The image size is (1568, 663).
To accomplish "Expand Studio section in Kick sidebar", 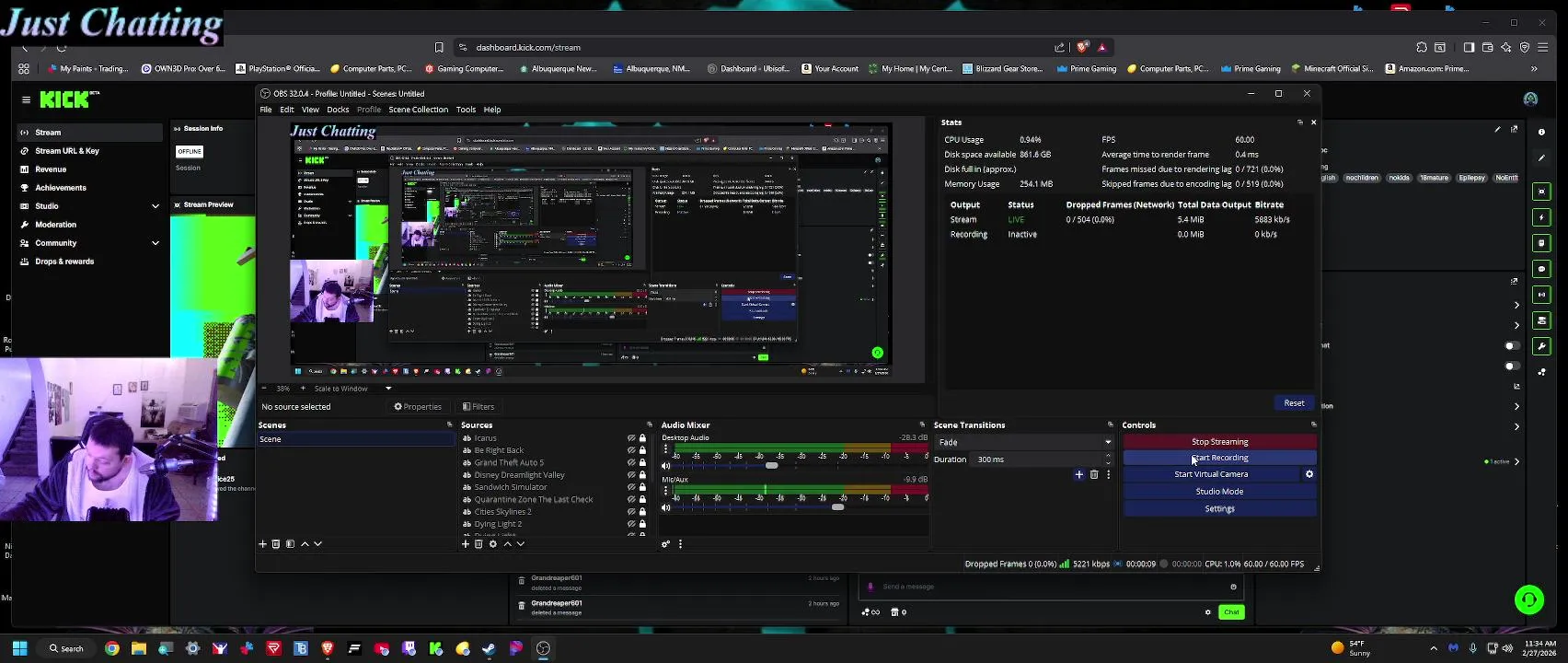I will click(x=155, y=206).
